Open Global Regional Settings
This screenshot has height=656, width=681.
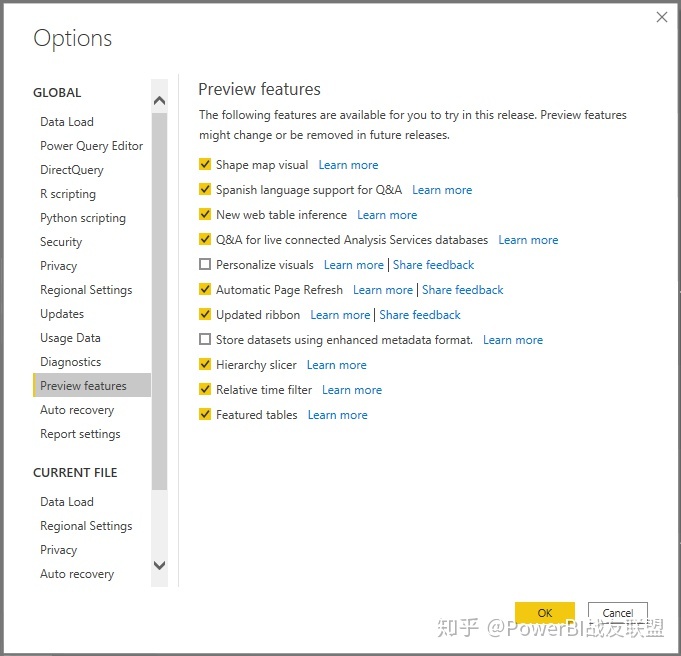[x=86, y=290]
